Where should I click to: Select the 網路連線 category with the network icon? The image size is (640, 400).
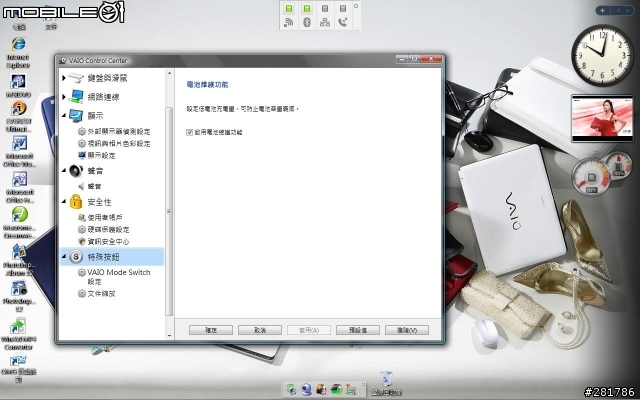[x=103, y=97]
